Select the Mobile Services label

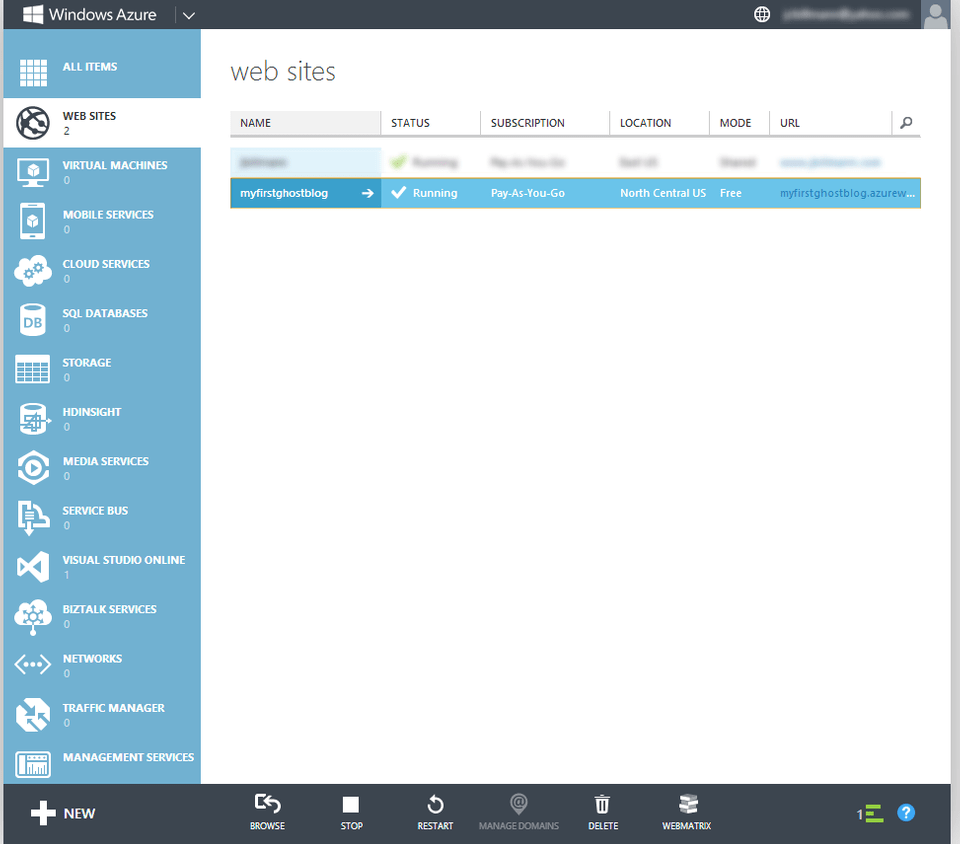pos(108,215)
